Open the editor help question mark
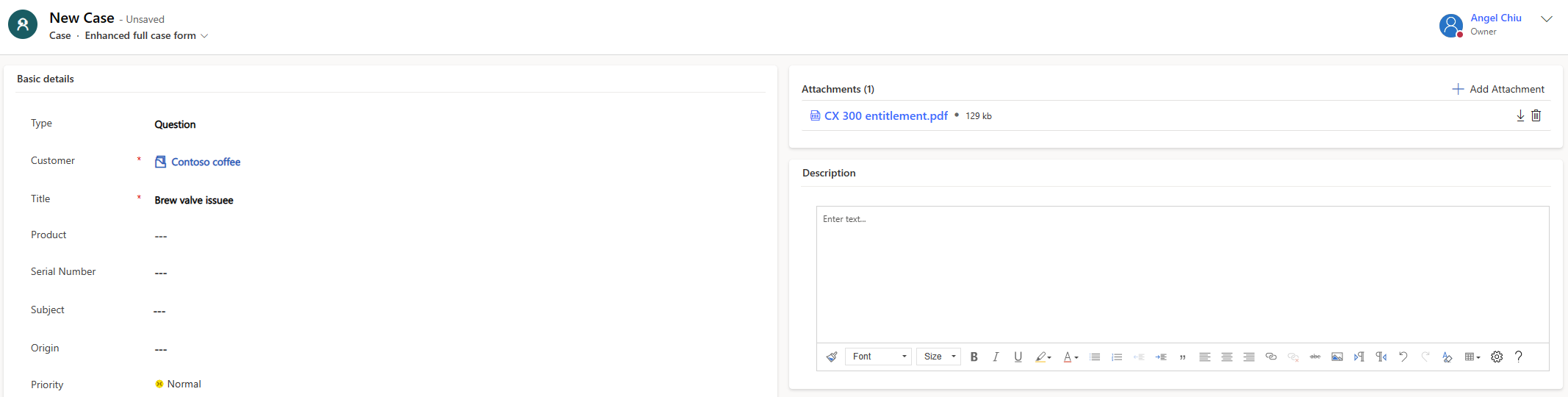 coord(1519,357)
